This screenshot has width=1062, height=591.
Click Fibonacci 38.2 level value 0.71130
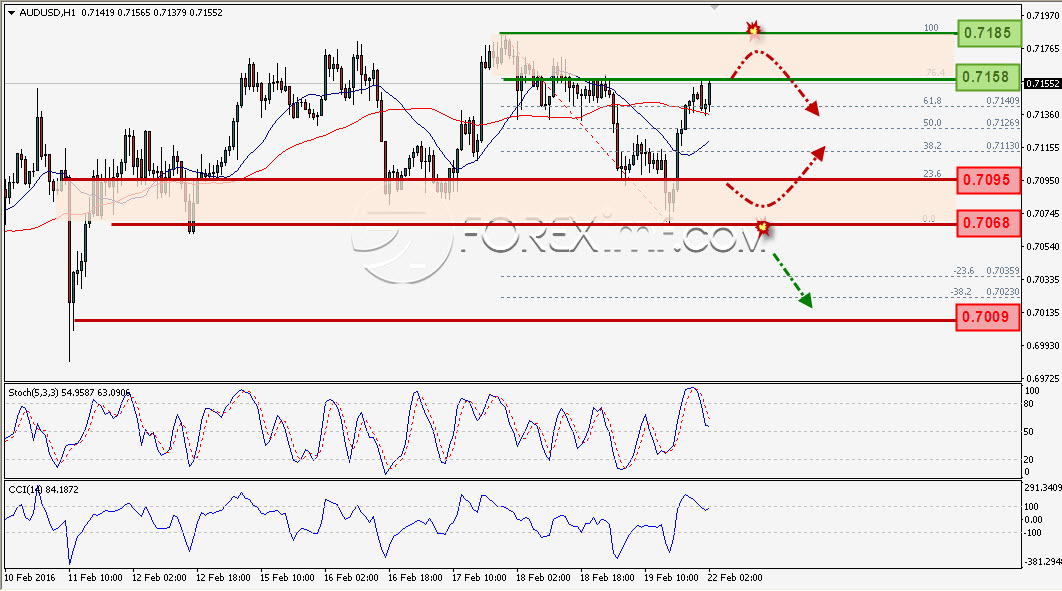click(x=1002, y=146)
